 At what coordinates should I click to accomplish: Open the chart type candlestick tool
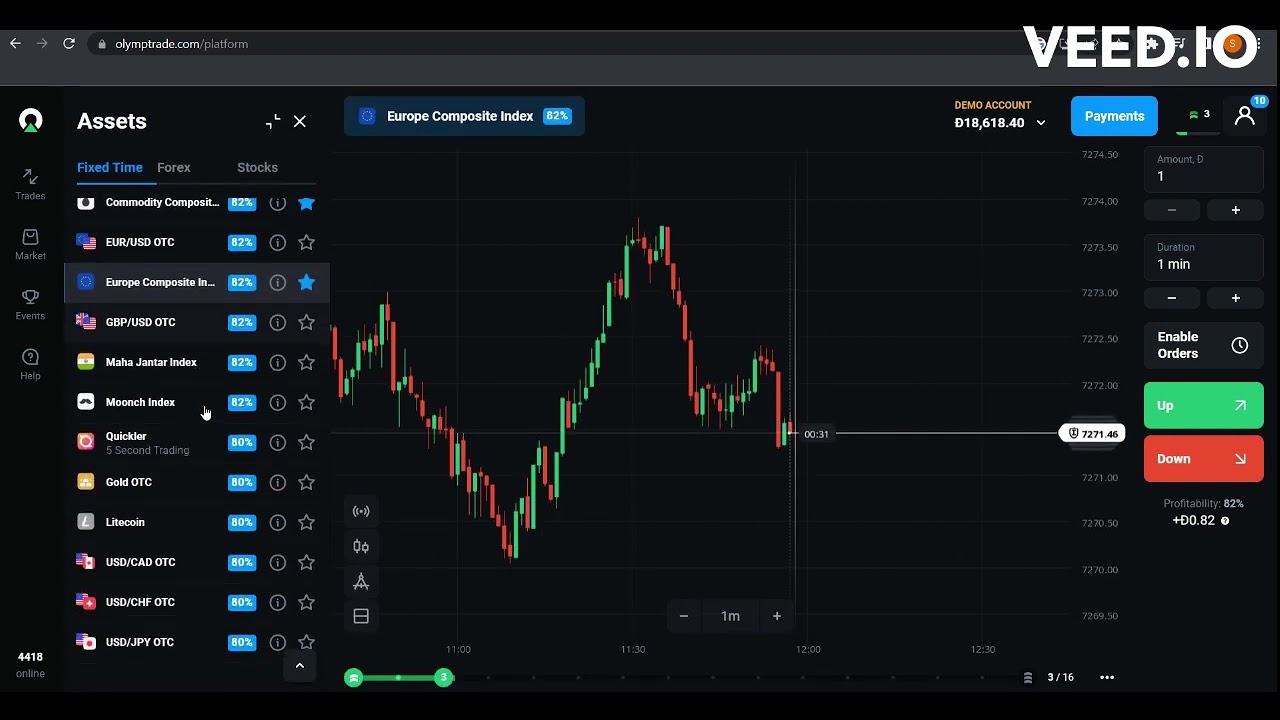coord(361,547)
